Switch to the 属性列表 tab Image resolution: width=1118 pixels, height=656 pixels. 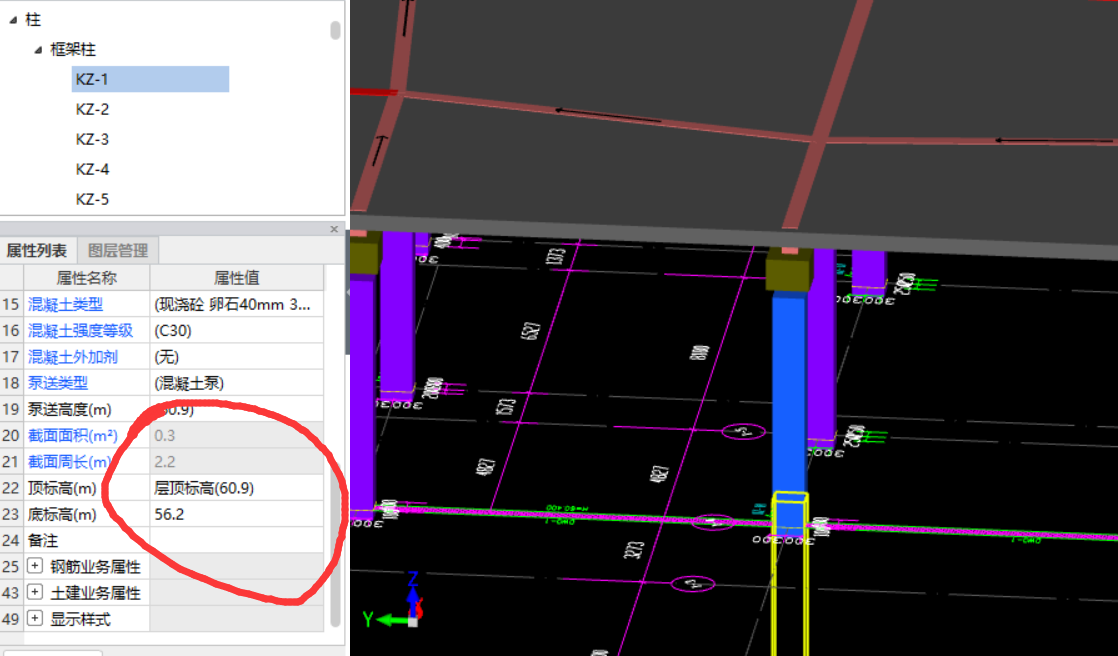[37, 250]
